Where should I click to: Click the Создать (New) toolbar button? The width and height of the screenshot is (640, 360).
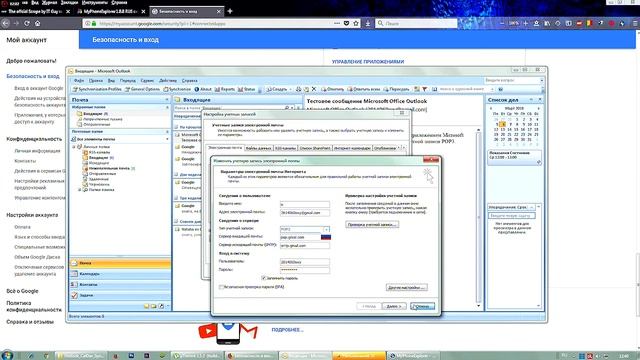pos(277,89)
